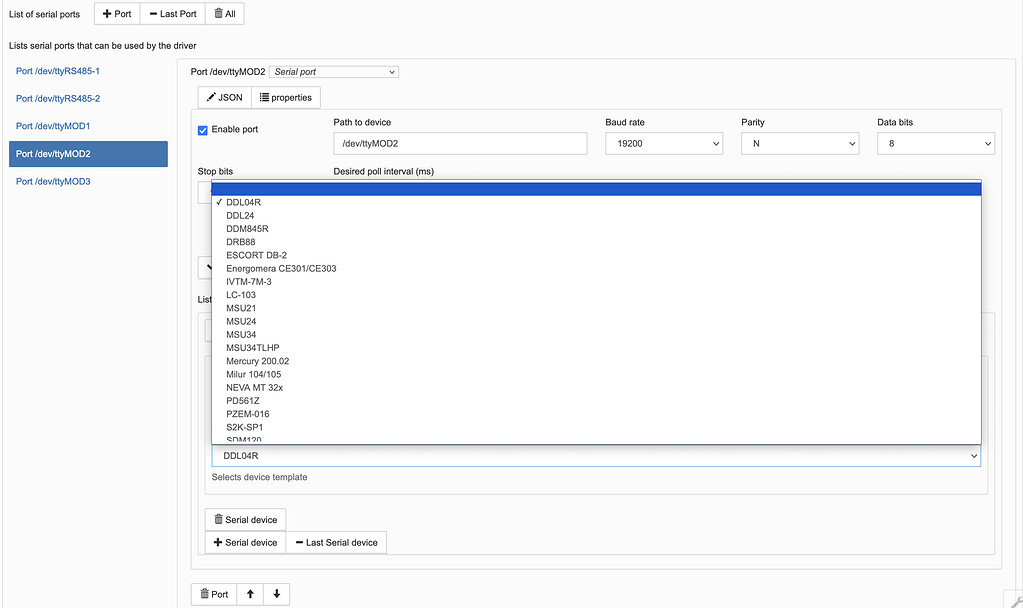Open the Baud rate dropdown
Viewport: 1023px width, 608px height.
pyautogui.click(x=663, y=144)
